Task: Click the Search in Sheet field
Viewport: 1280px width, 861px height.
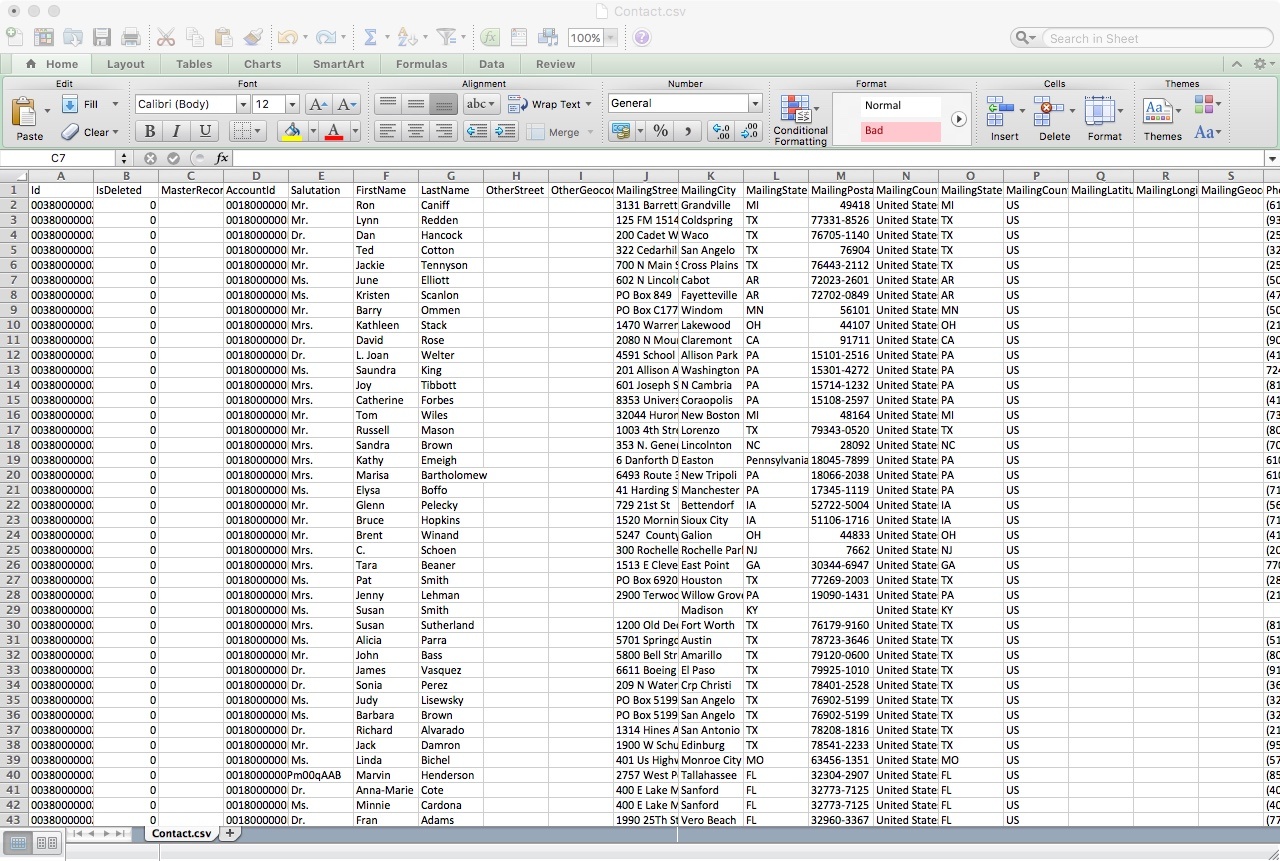Action: (x=1150, y=38)
